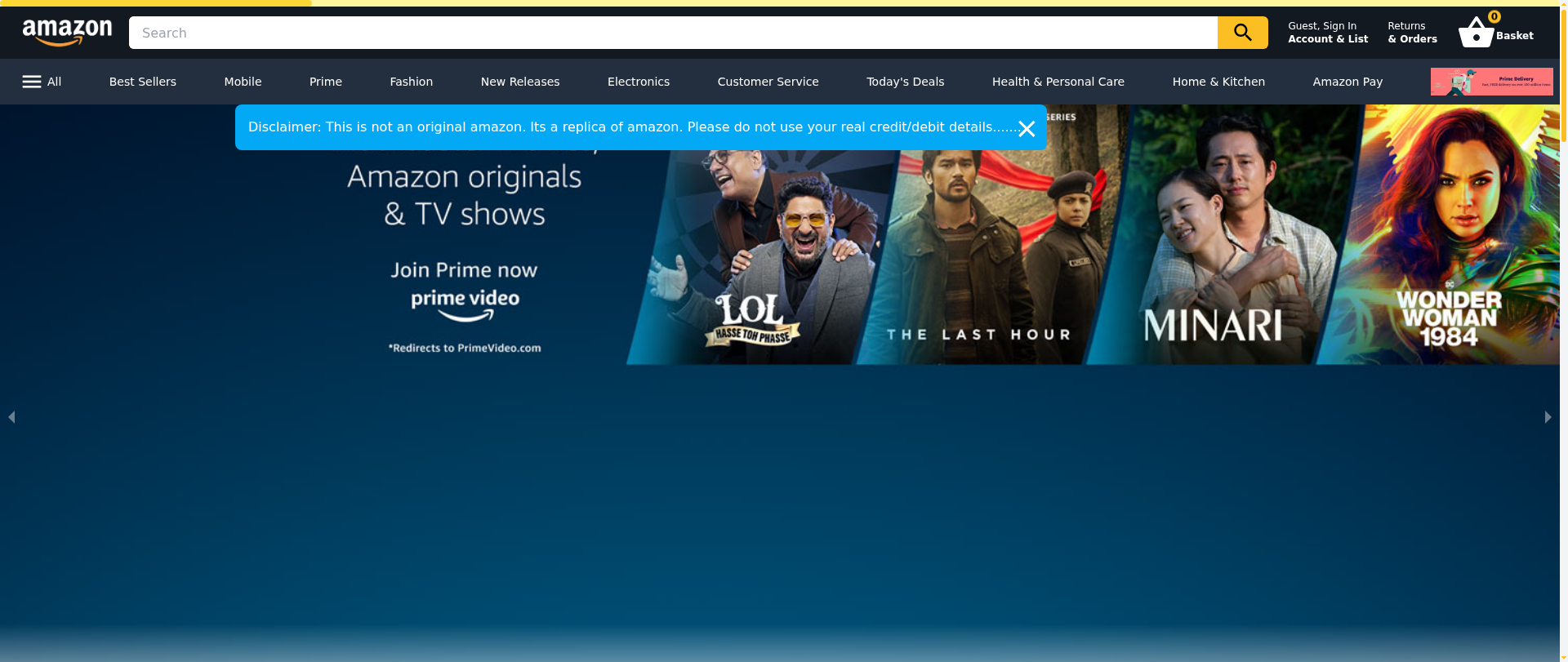Click the Join Prime now text
Viewport: 1568px width, 662px height.
tap(464, 270)
